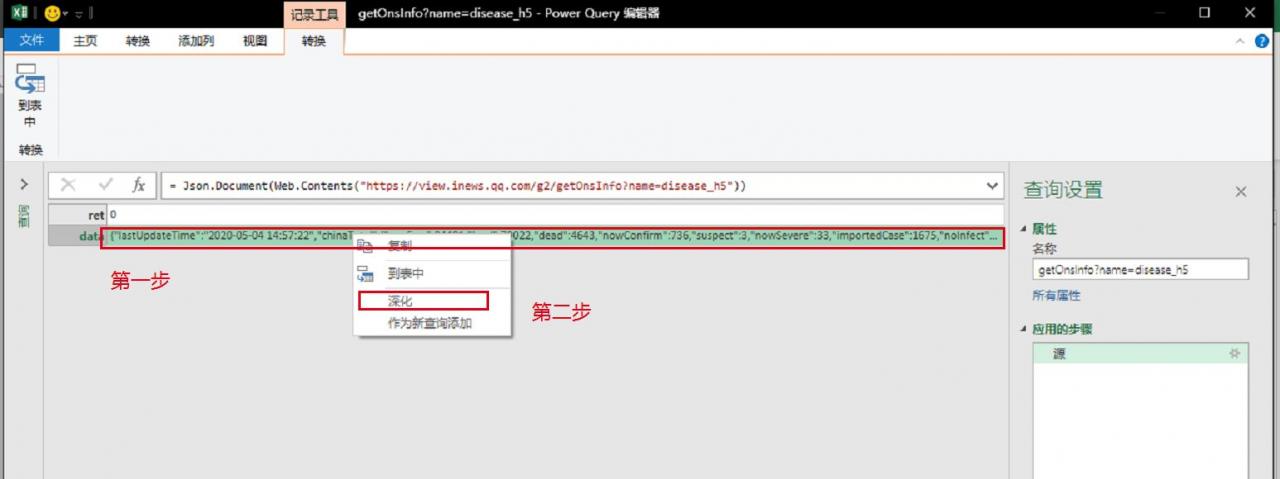Click the vertical 查询 pane label

24,216
